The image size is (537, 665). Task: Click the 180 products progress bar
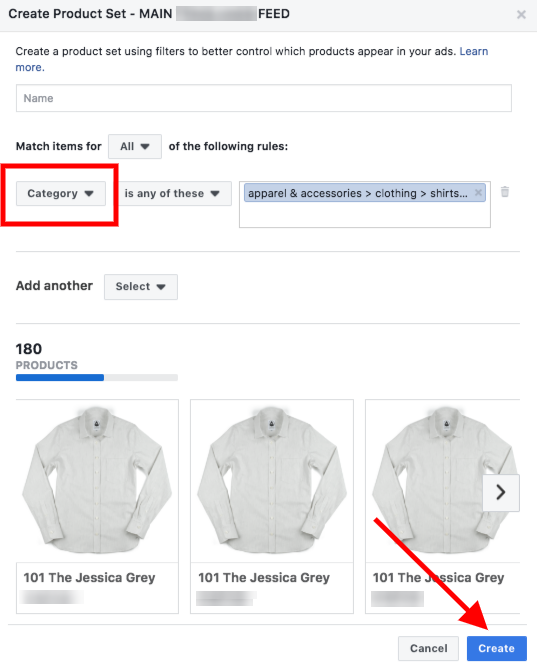[97, 377]
